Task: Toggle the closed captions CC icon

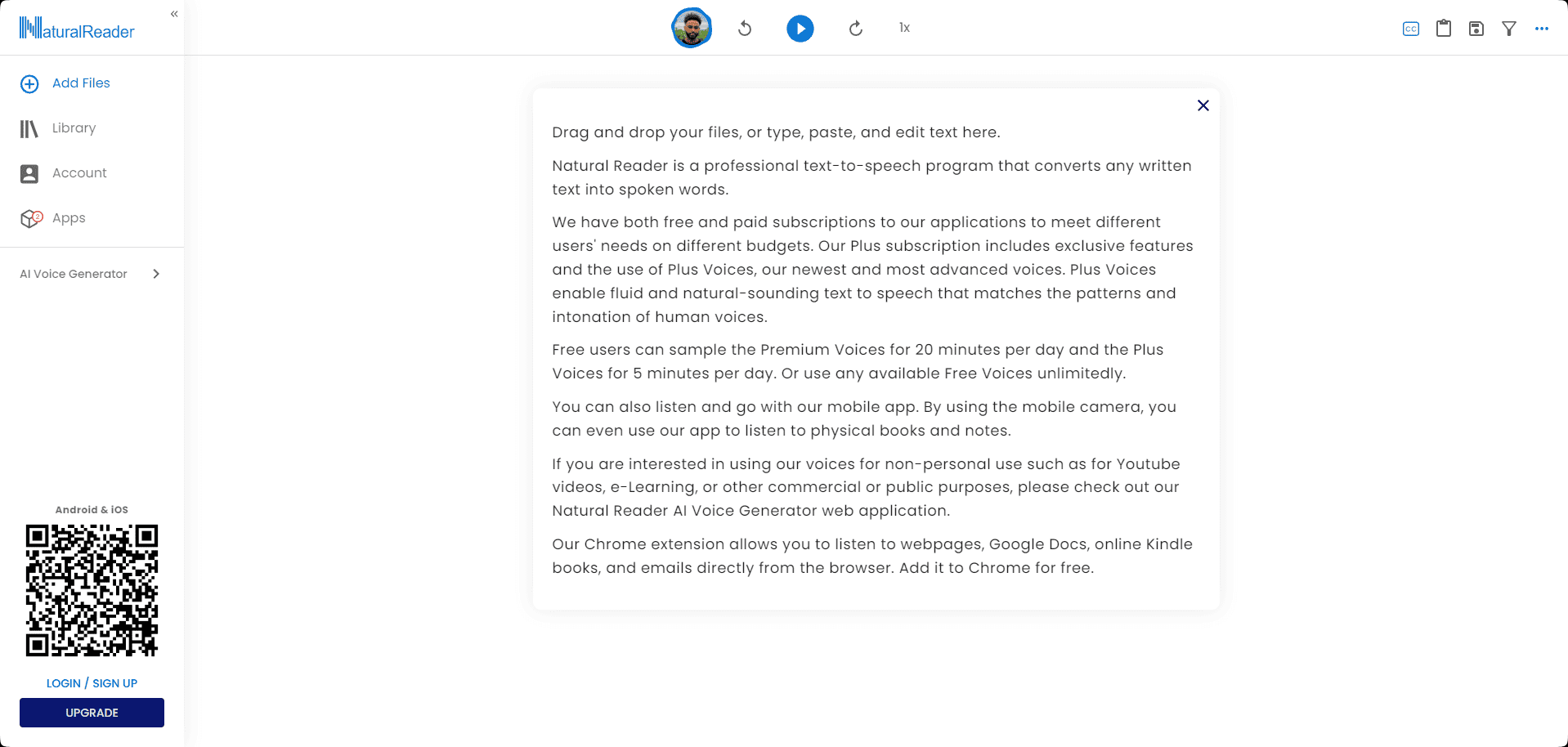Action: [x=1411, y=29]
